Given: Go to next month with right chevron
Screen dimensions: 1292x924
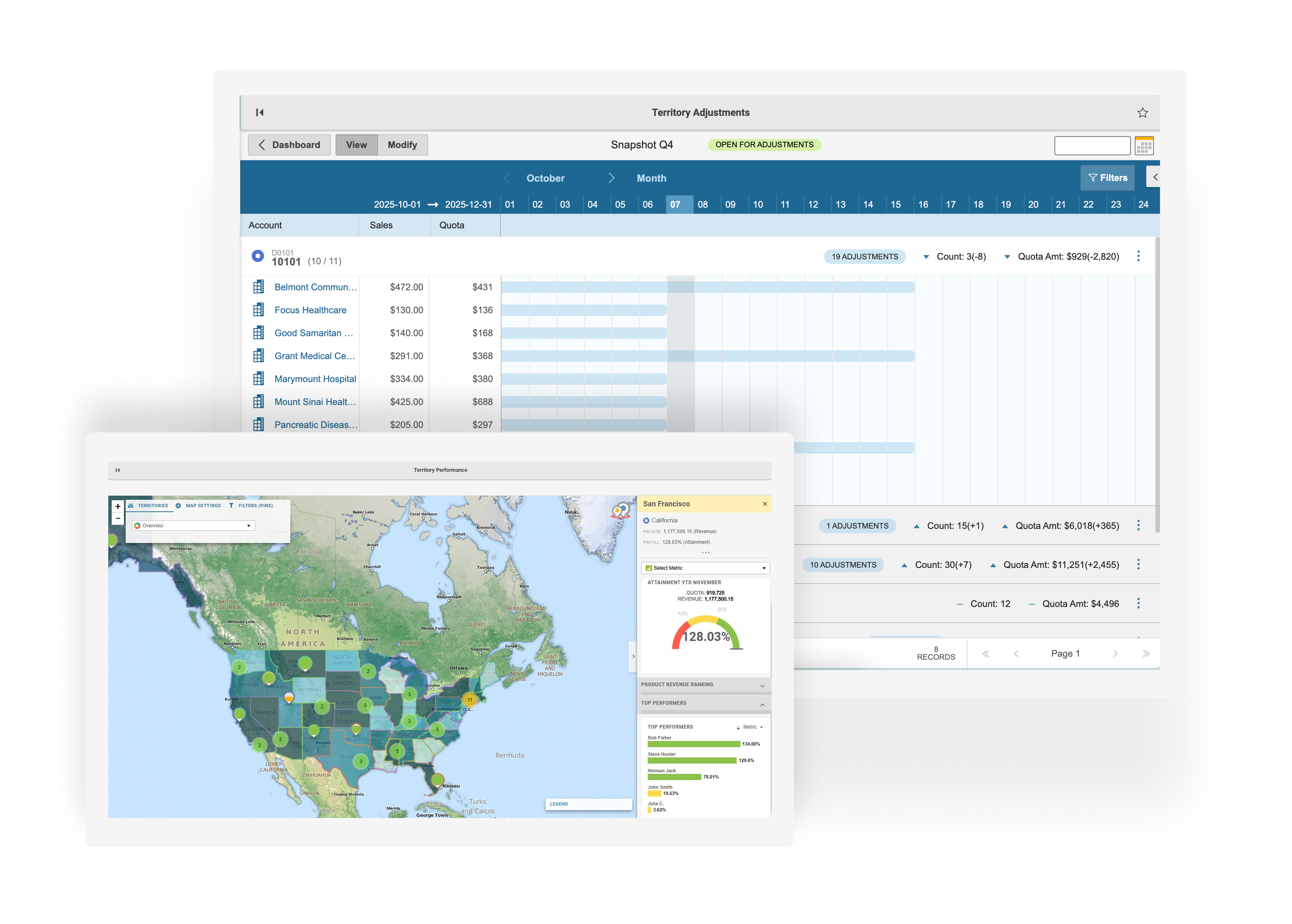Looking at the screenshot, I should (611, 178).
